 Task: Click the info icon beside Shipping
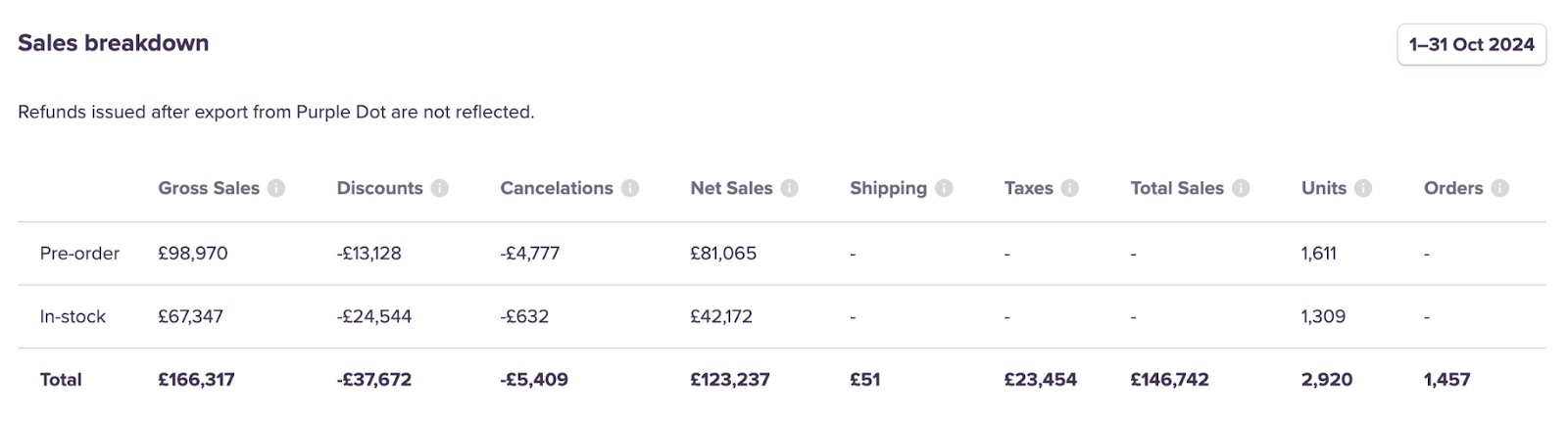pyautogui.click(x=944, y=188)
